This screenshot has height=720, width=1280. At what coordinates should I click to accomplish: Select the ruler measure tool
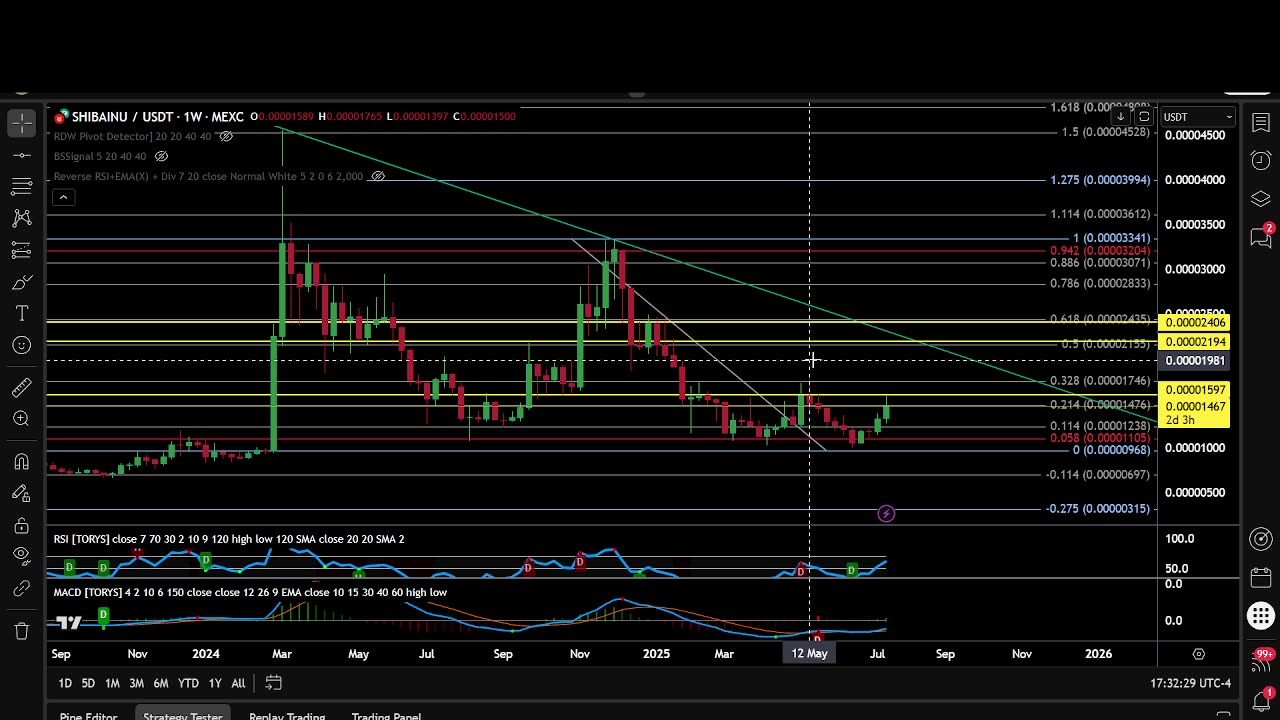pyautogui.click(x=22, y=388)
